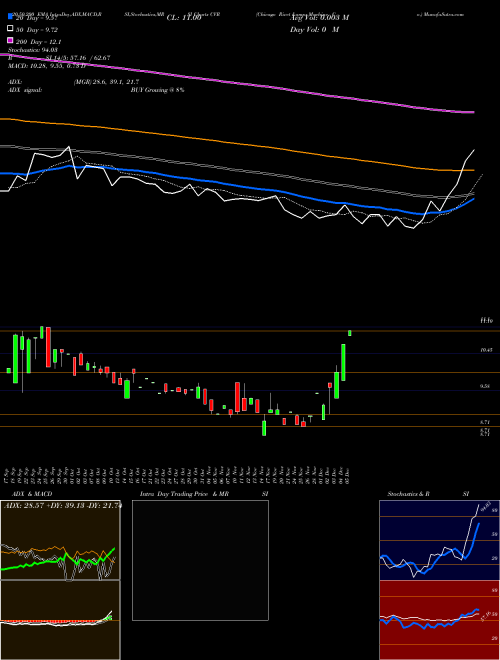Click the lowest green candlestick in mid-November

264,428
